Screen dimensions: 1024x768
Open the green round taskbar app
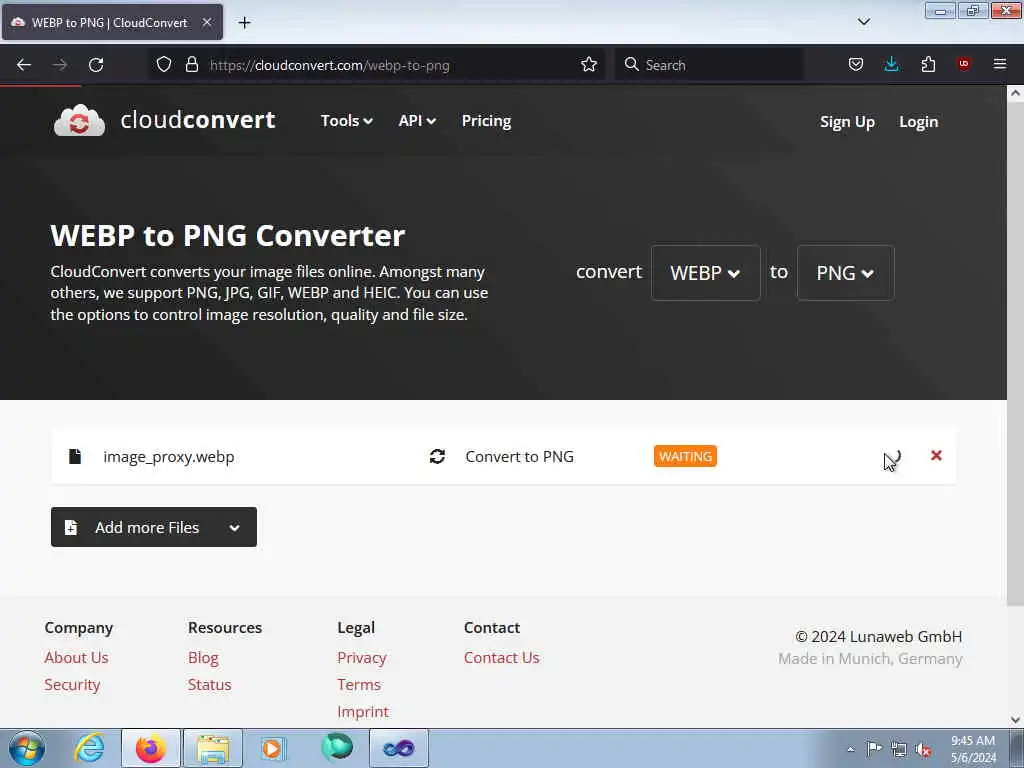point(337,748)
